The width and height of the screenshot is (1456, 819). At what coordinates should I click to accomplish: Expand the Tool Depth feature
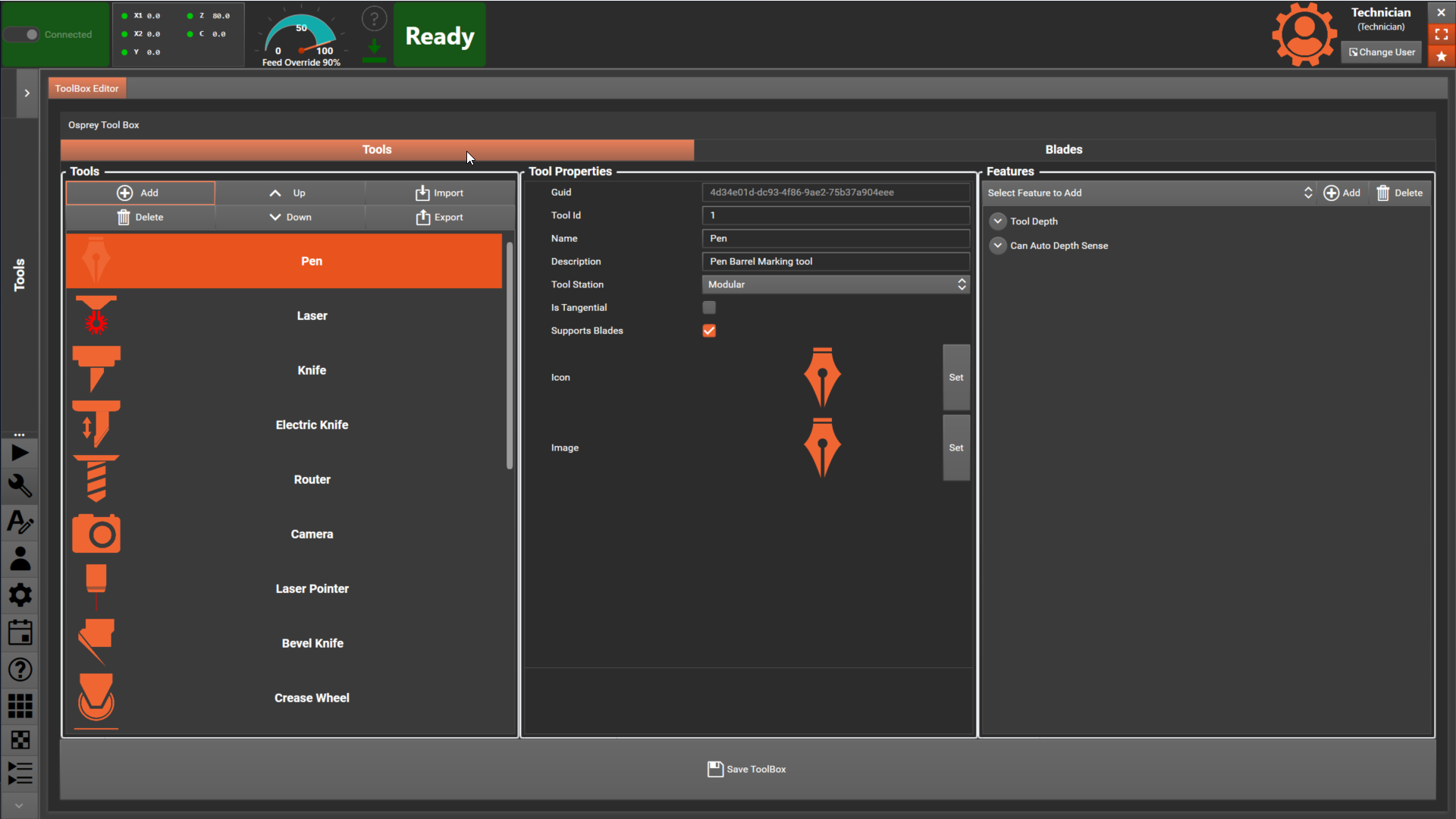(998, 221)
